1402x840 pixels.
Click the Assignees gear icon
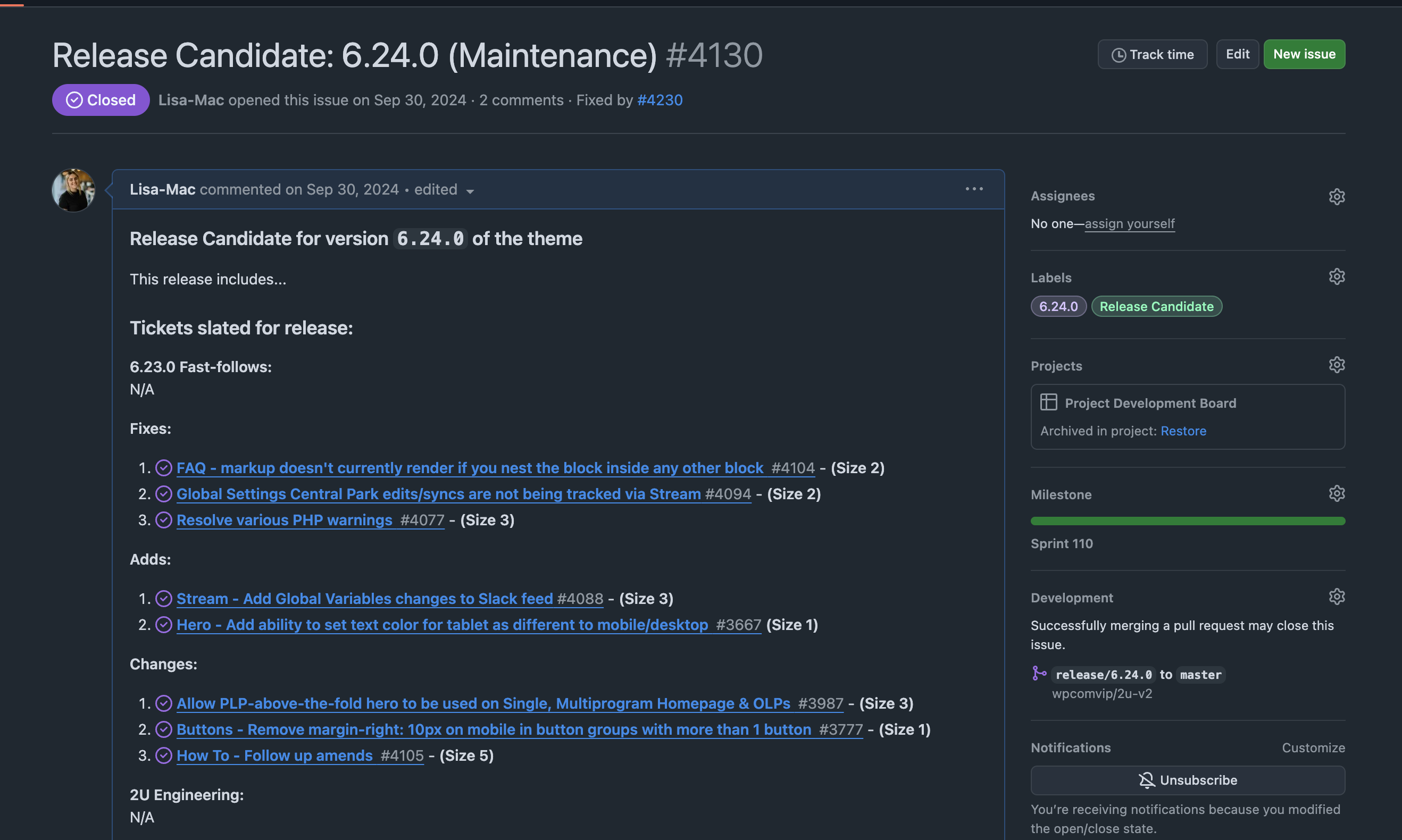coord(1337,196)
